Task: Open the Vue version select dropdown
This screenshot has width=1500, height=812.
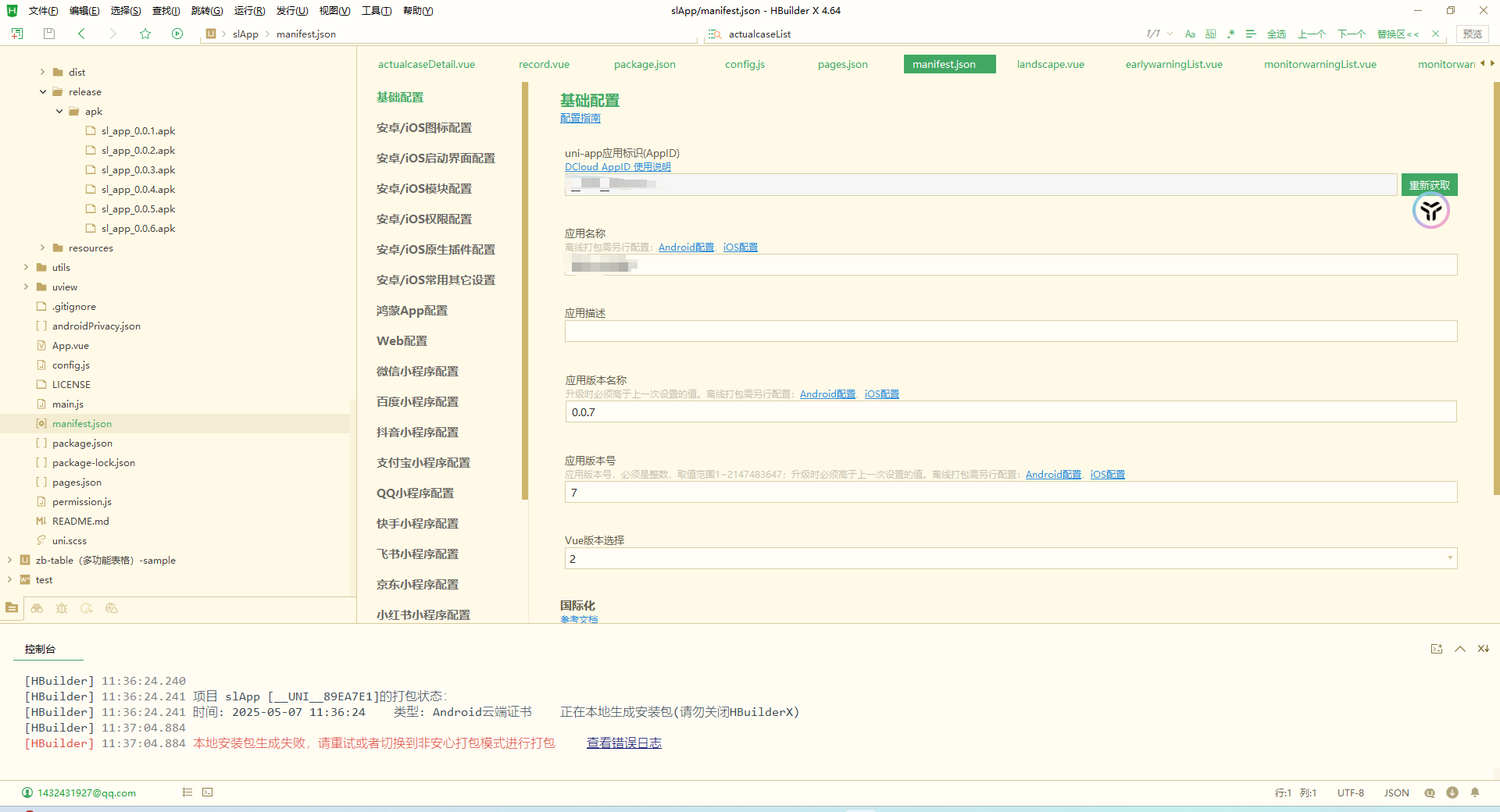Action: (1011, 558)
